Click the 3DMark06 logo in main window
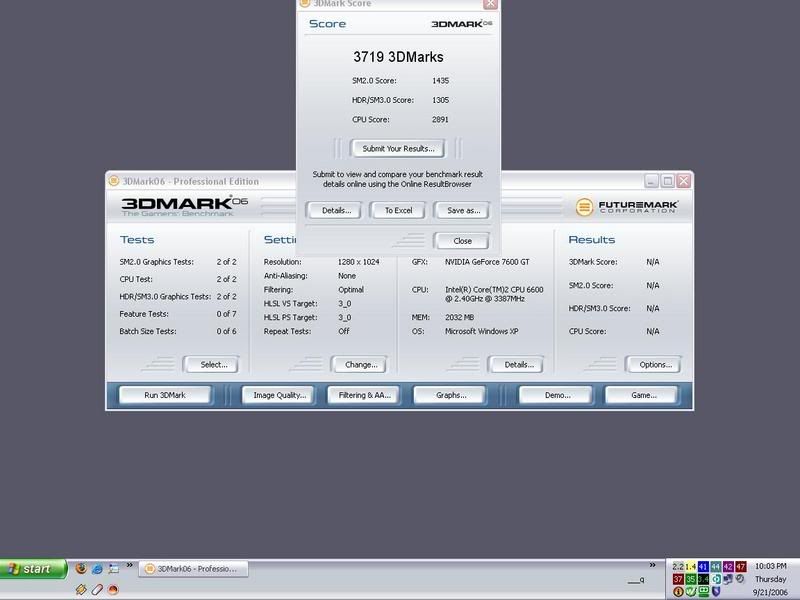This screenshot has width=800, height=600. pyautogui.click(x=184, y=206)
